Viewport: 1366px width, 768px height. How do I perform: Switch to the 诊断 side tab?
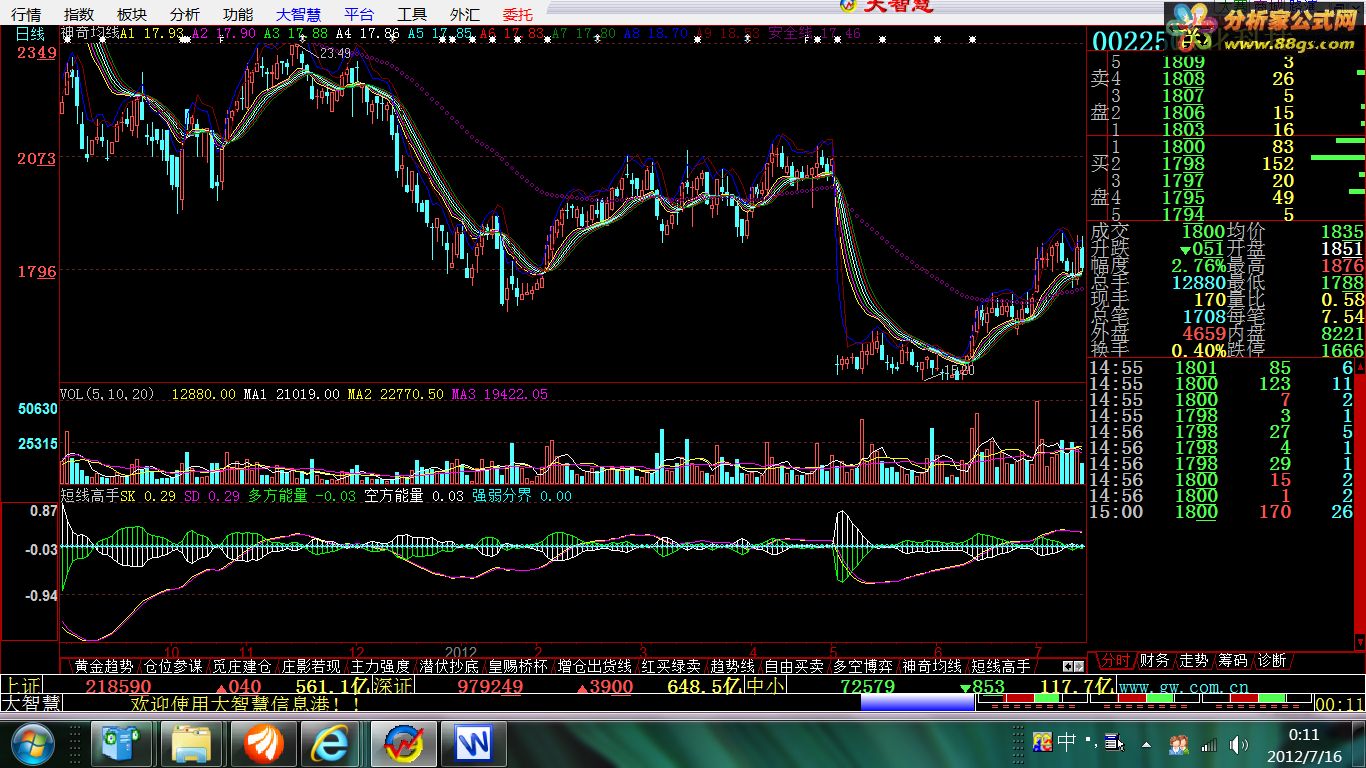tap(1272, 661)
